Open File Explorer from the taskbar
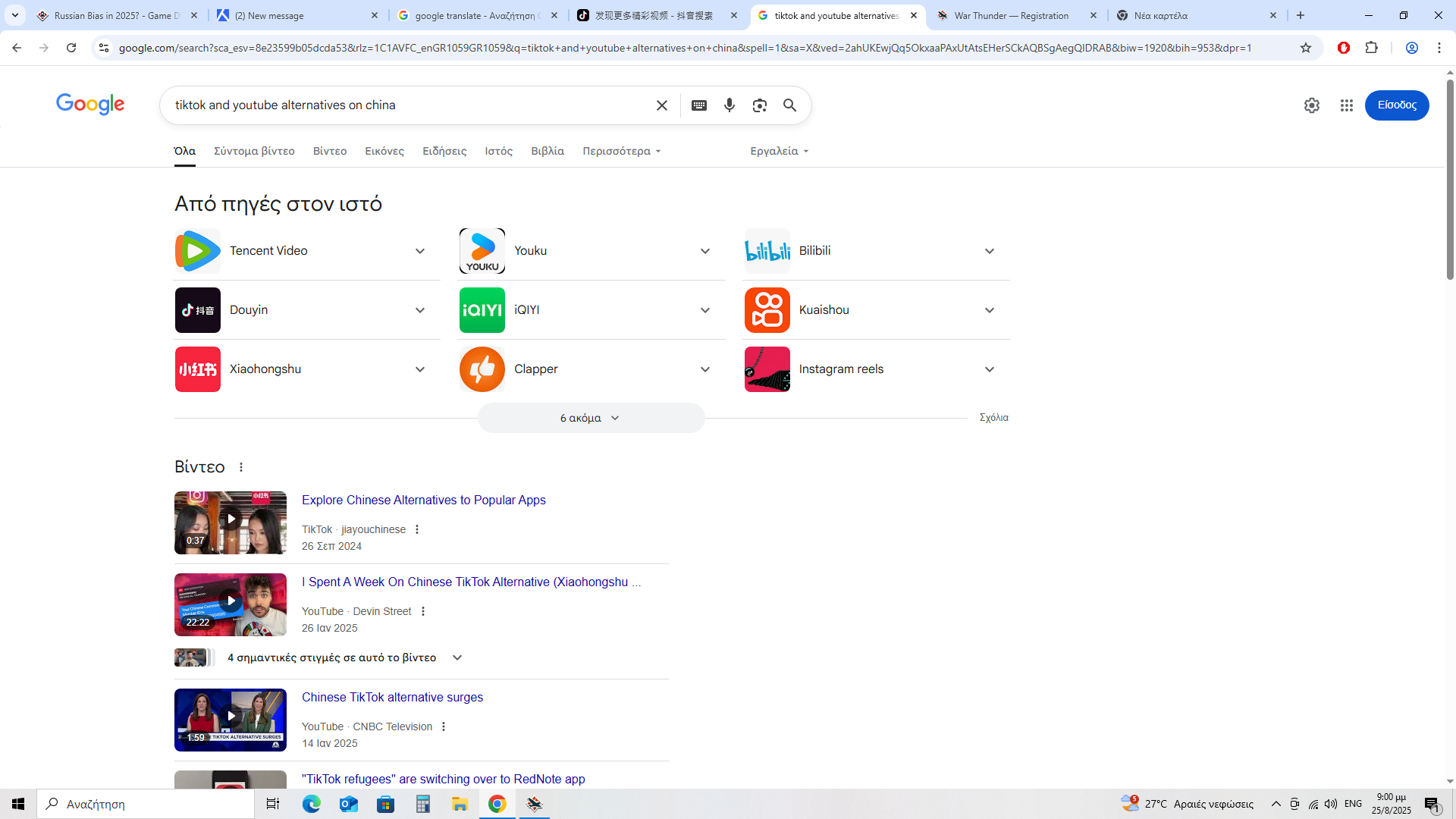The height and width of the screenshot is (819, 1456). (x=460, y=804)
